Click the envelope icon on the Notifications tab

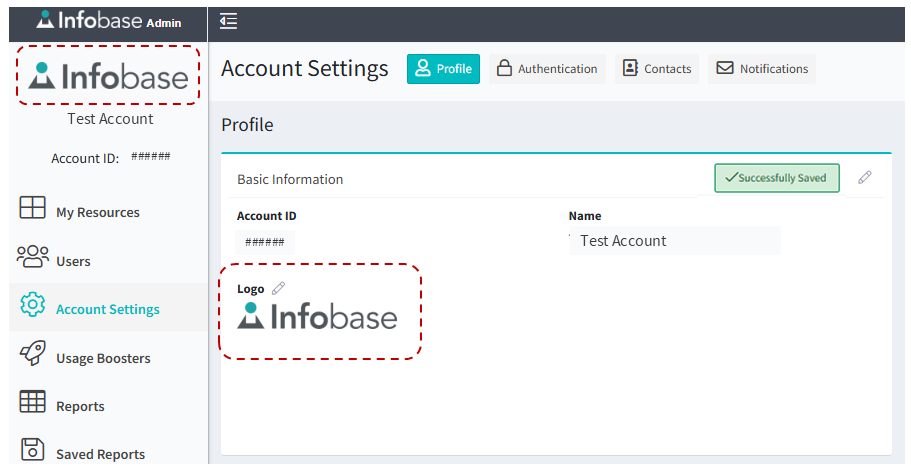click(725, 68)
